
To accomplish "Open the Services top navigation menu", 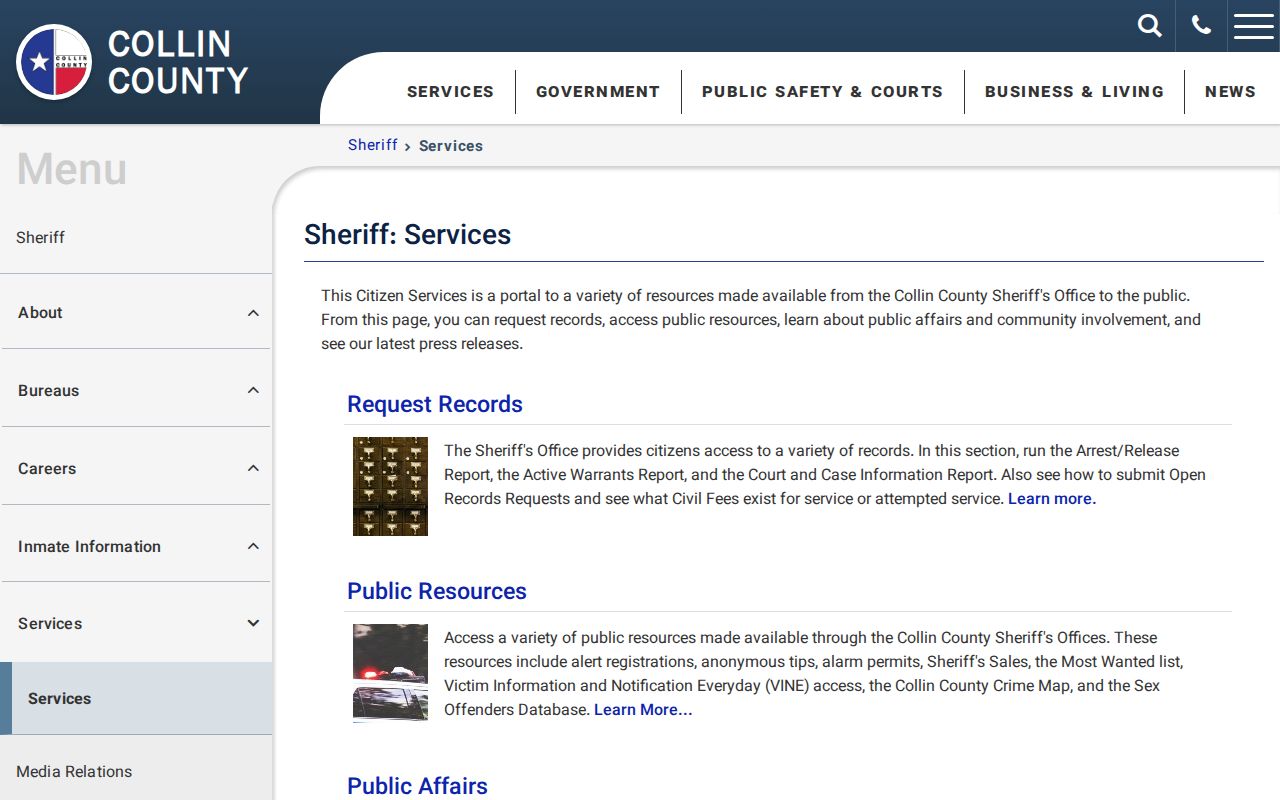I will [450, 92].
